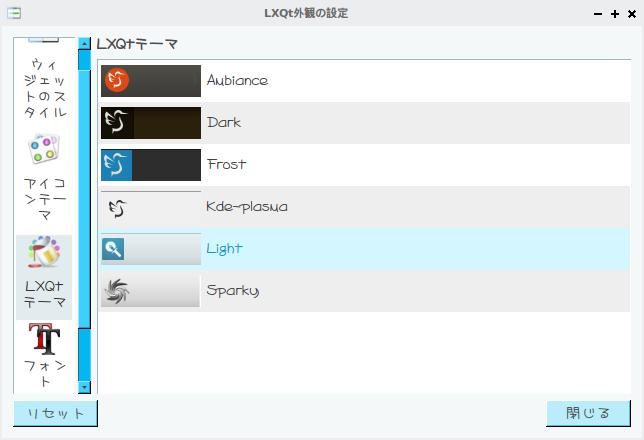The image size is (644, 440).
Task: Close the window with the X button
Action: pyautogui.click(x=632, y=14)
